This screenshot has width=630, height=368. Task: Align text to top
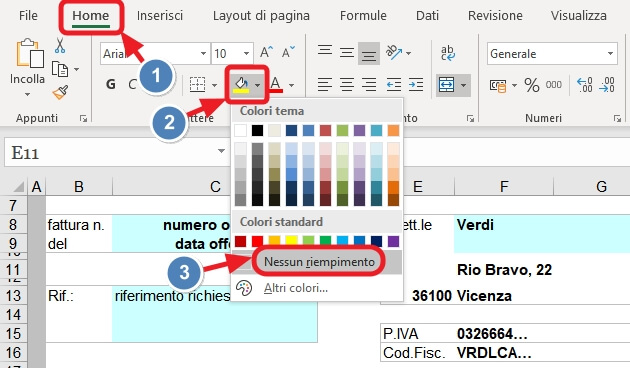click(325, 51)
